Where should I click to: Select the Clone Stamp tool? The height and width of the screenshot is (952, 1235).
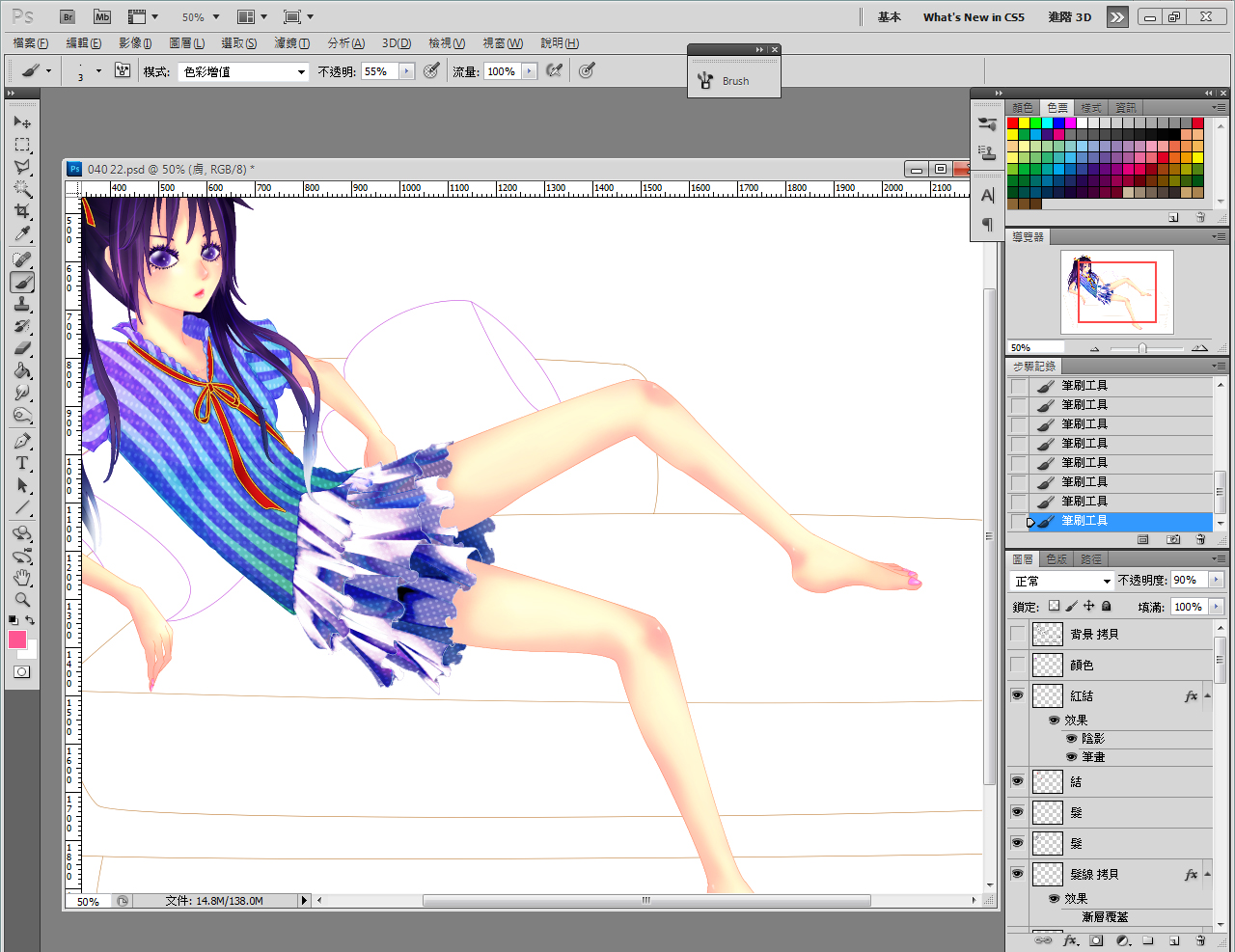(22, 304)
